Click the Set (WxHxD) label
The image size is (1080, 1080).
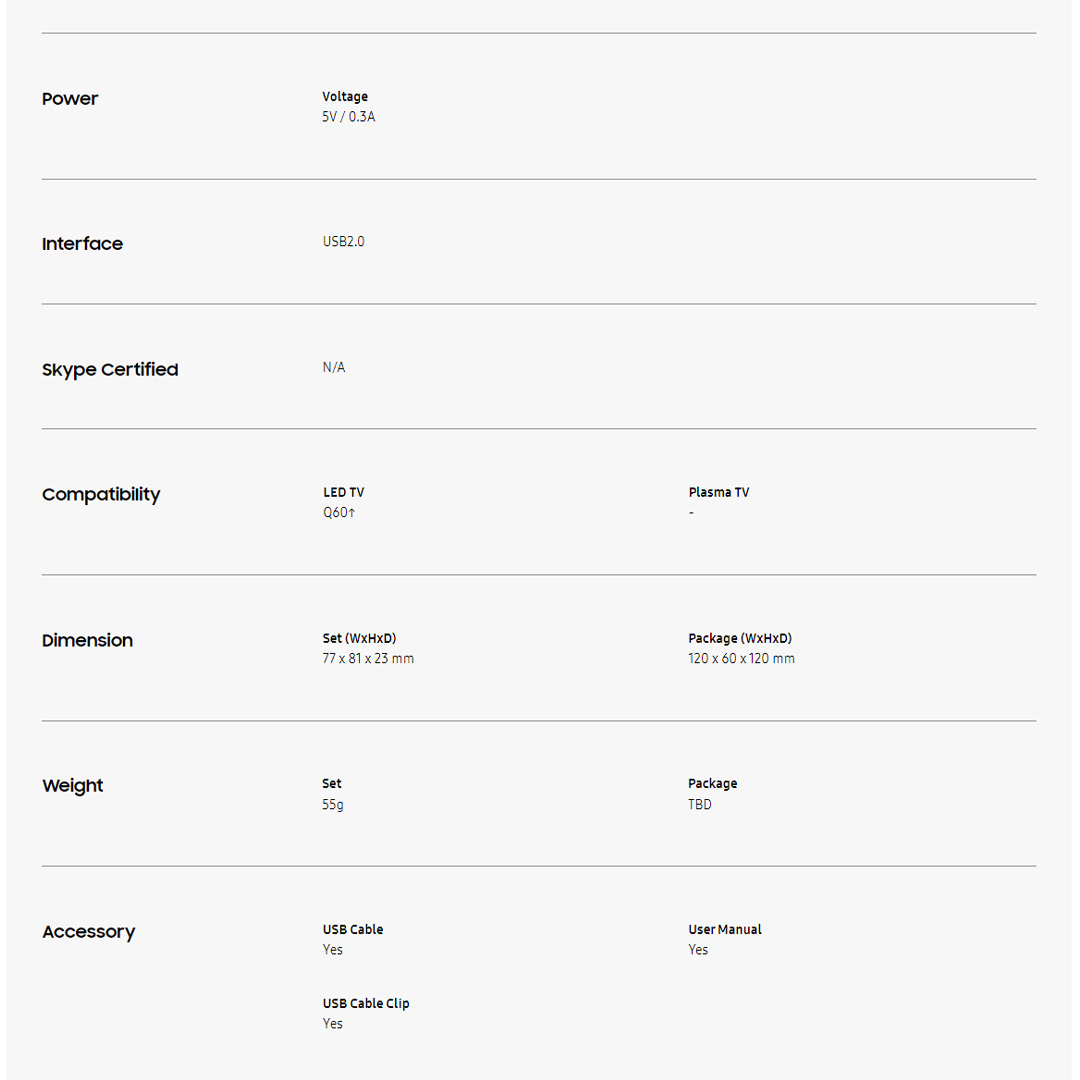[359, 639]
